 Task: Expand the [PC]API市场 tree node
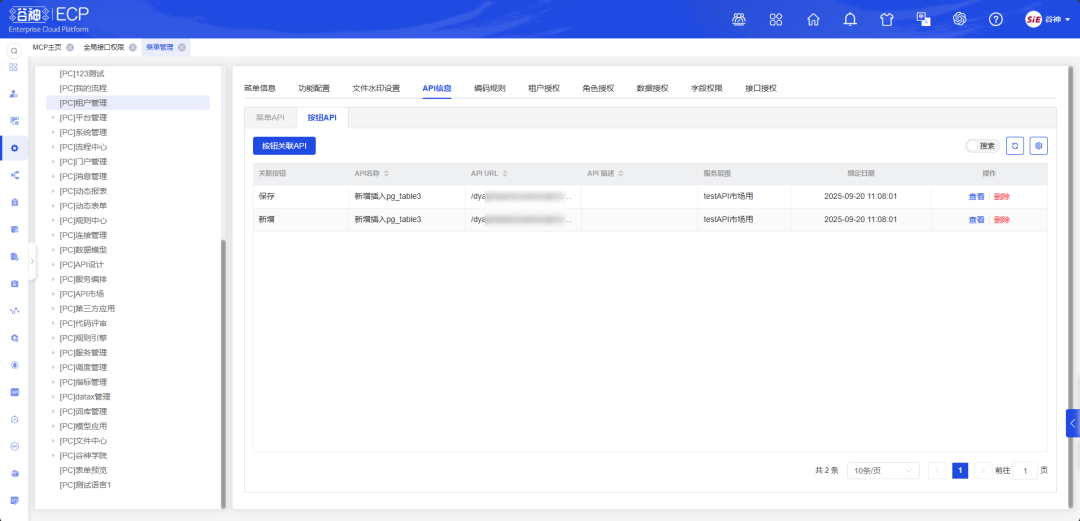pos(53,294)
